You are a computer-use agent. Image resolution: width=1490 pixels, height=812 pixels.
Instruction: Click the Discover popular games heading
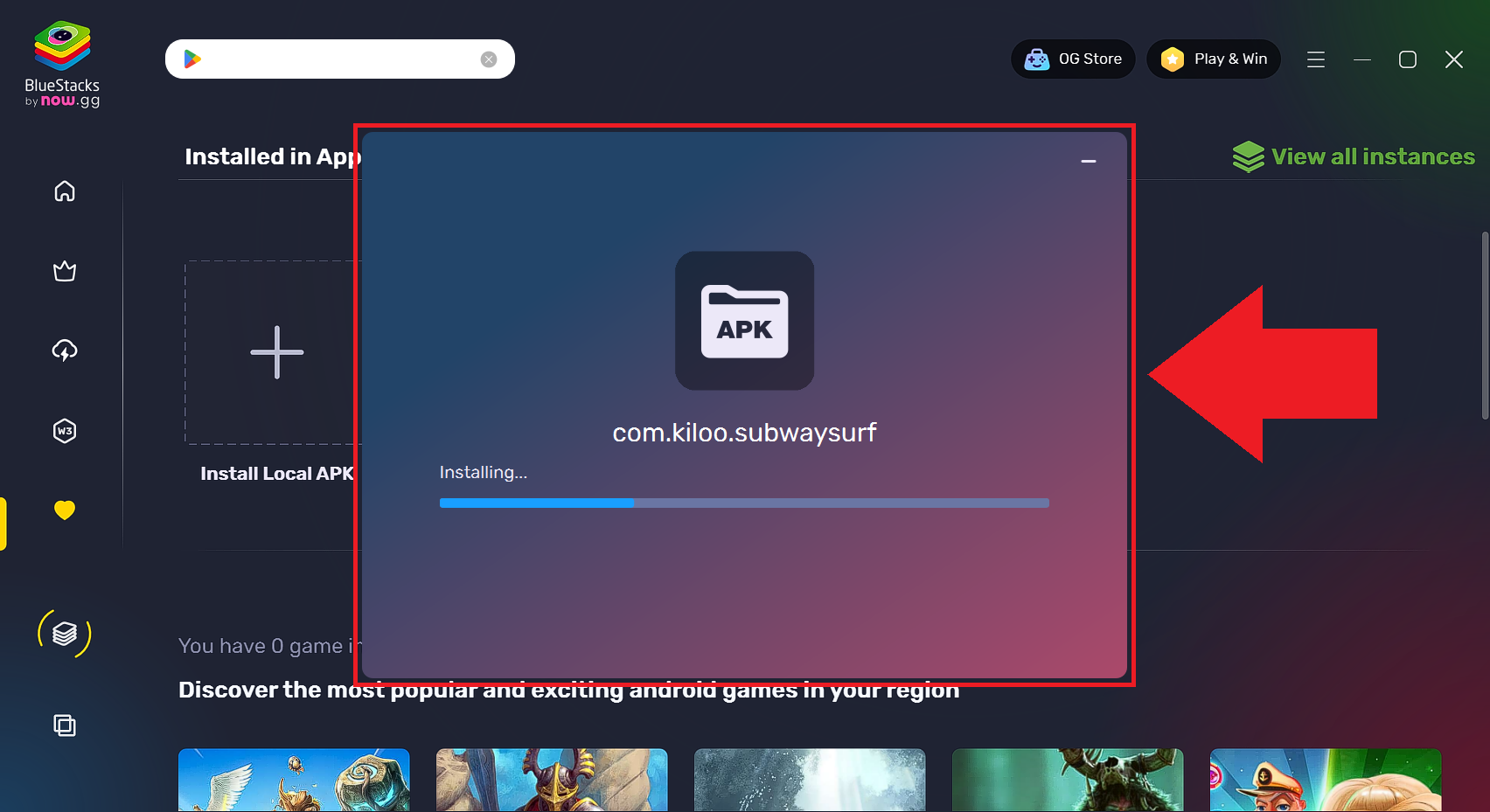click(x=568, y=690)
